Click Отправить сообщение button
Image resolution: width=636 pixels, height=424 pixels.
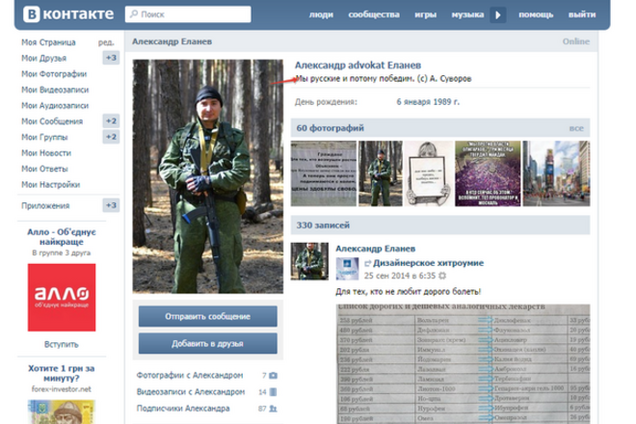207,316
